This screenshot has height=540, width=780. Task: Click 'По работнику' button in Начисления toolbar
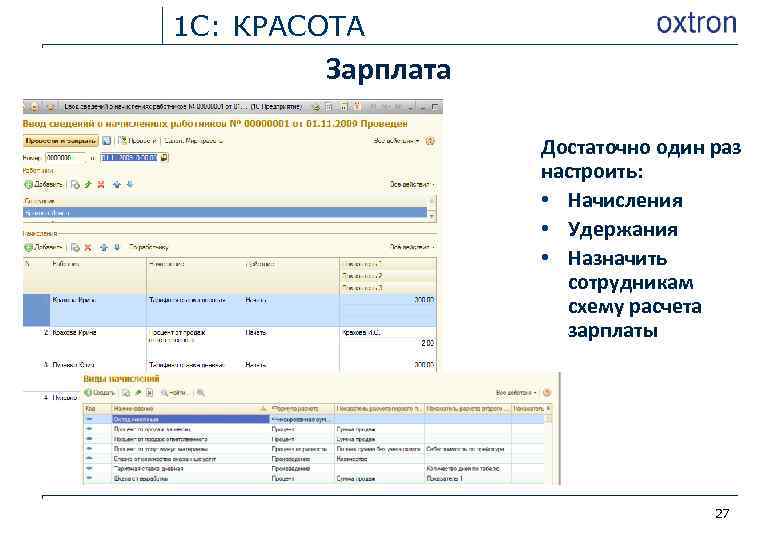(148, 247)
